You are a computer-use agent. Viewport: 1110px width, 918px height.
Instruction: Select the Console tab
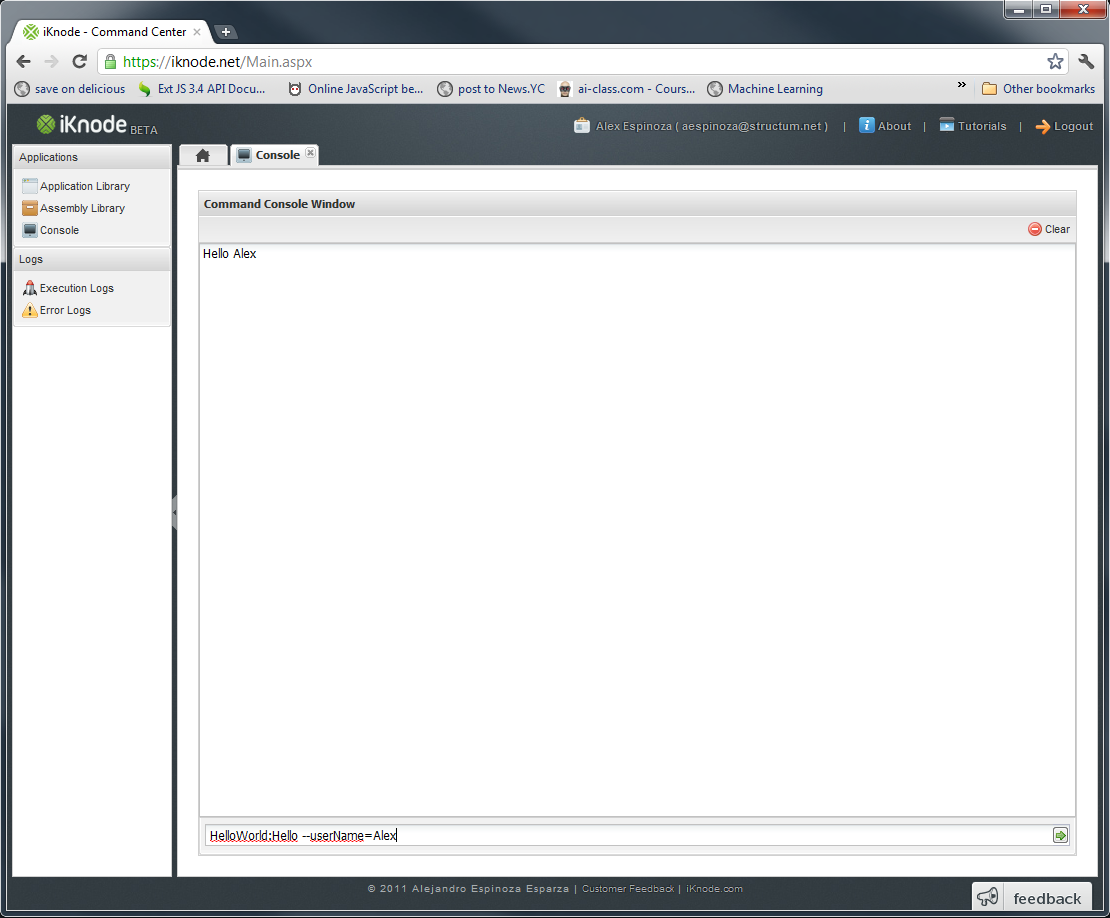point(275,155)
